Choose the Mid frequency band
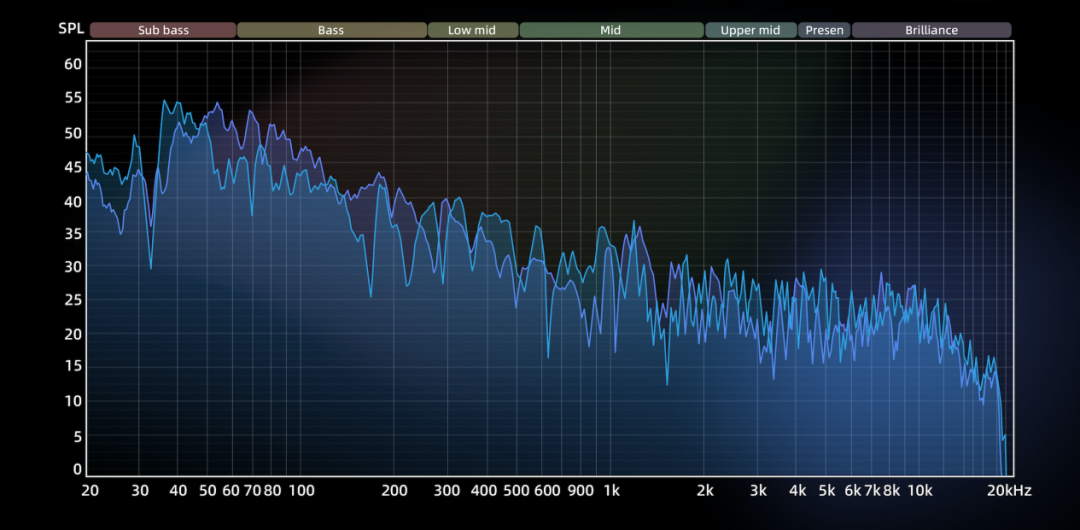The width and height of the screenshot is (1080, 530). click(x=612, y=30)
